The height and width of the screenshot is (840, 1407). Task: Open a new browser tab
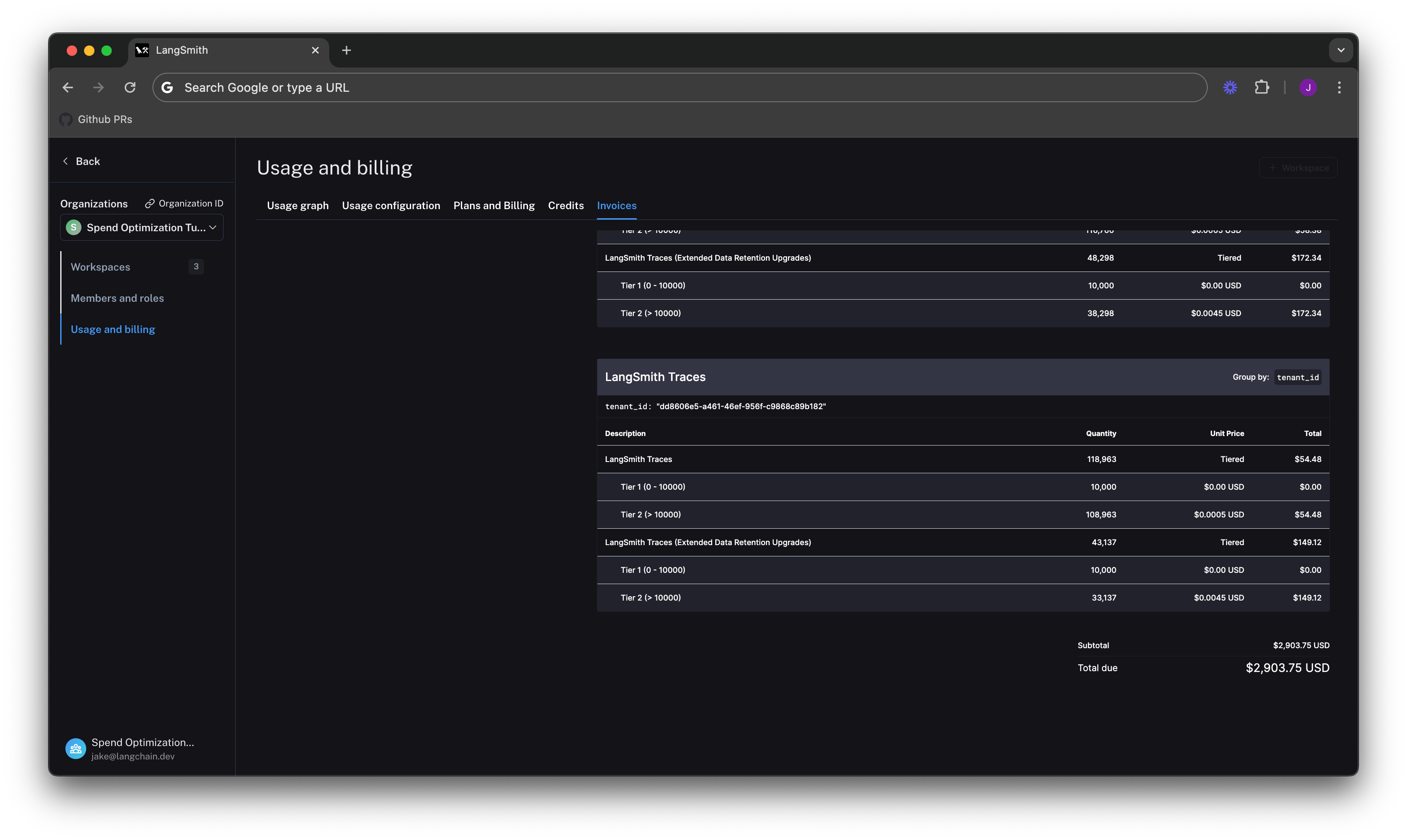347,50
